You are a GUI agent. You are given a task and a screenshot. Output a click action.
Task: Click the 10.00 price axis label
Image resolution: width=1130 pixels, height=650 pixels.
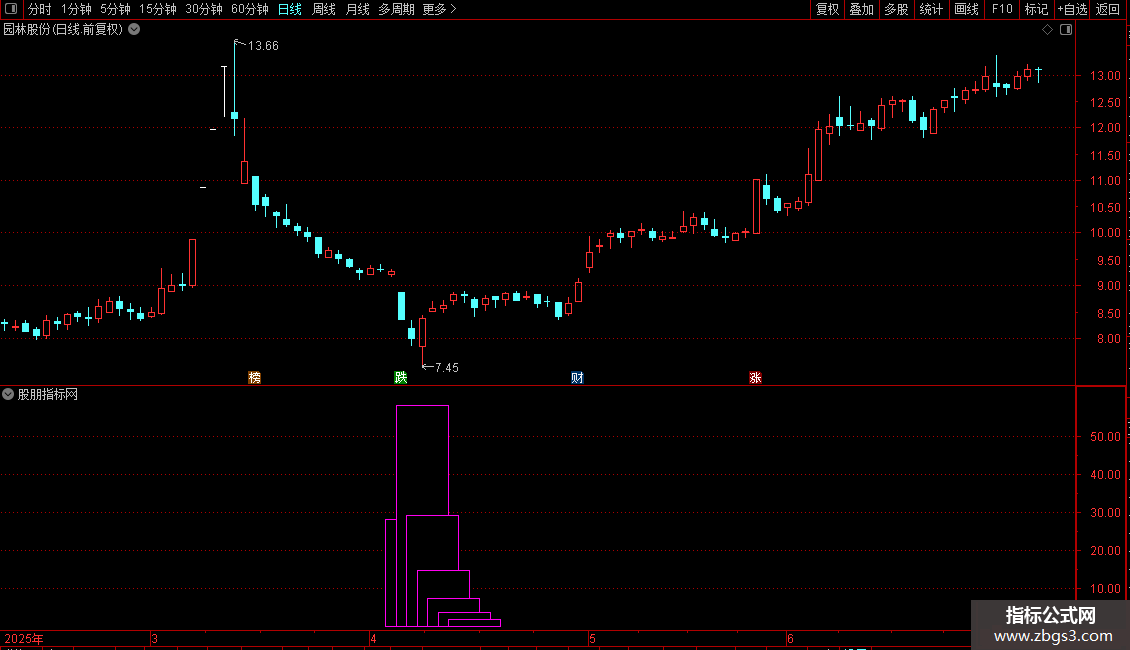click(1105, 233)
